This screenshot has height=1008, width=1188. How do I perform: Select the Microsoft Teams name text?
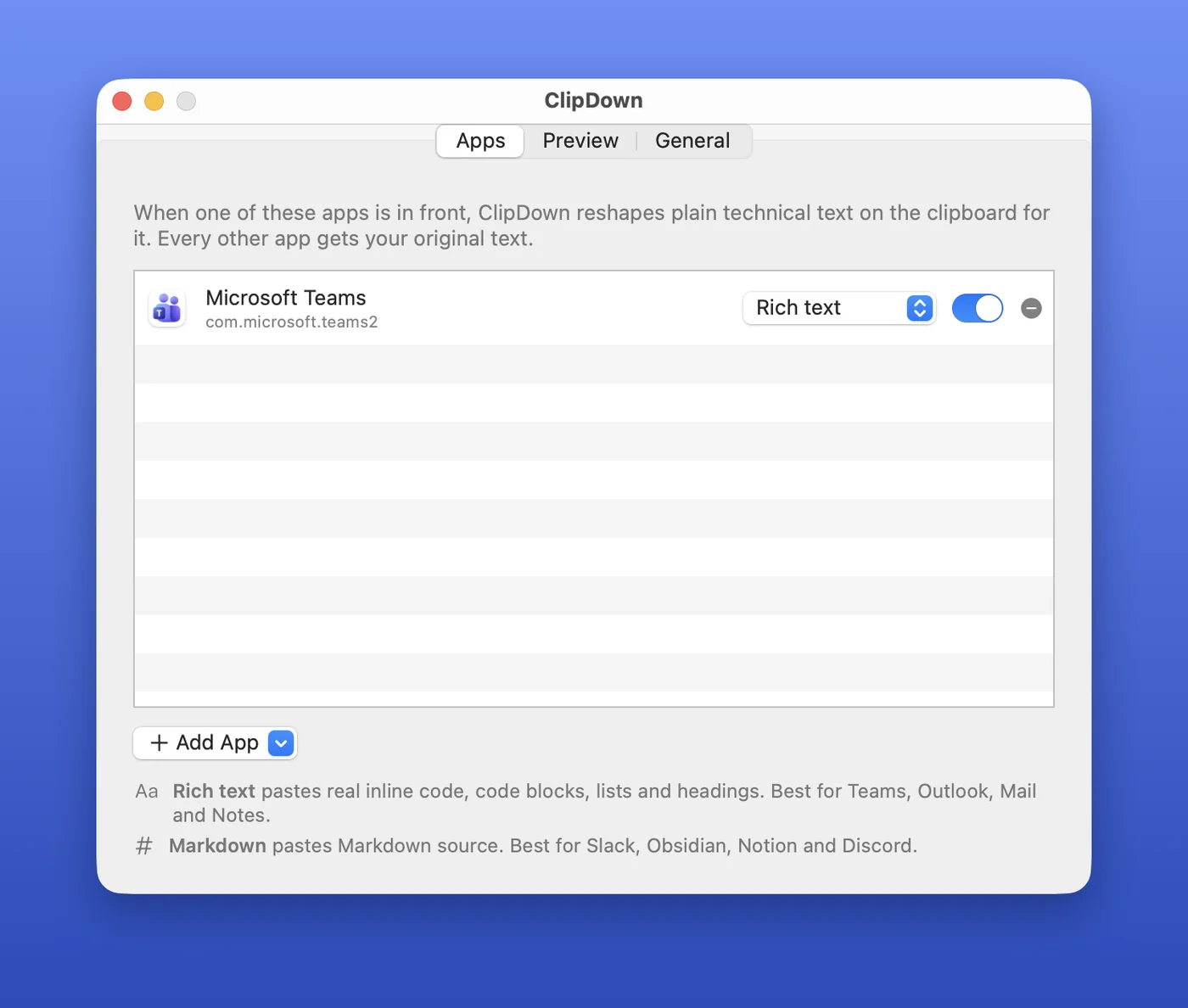286,298
